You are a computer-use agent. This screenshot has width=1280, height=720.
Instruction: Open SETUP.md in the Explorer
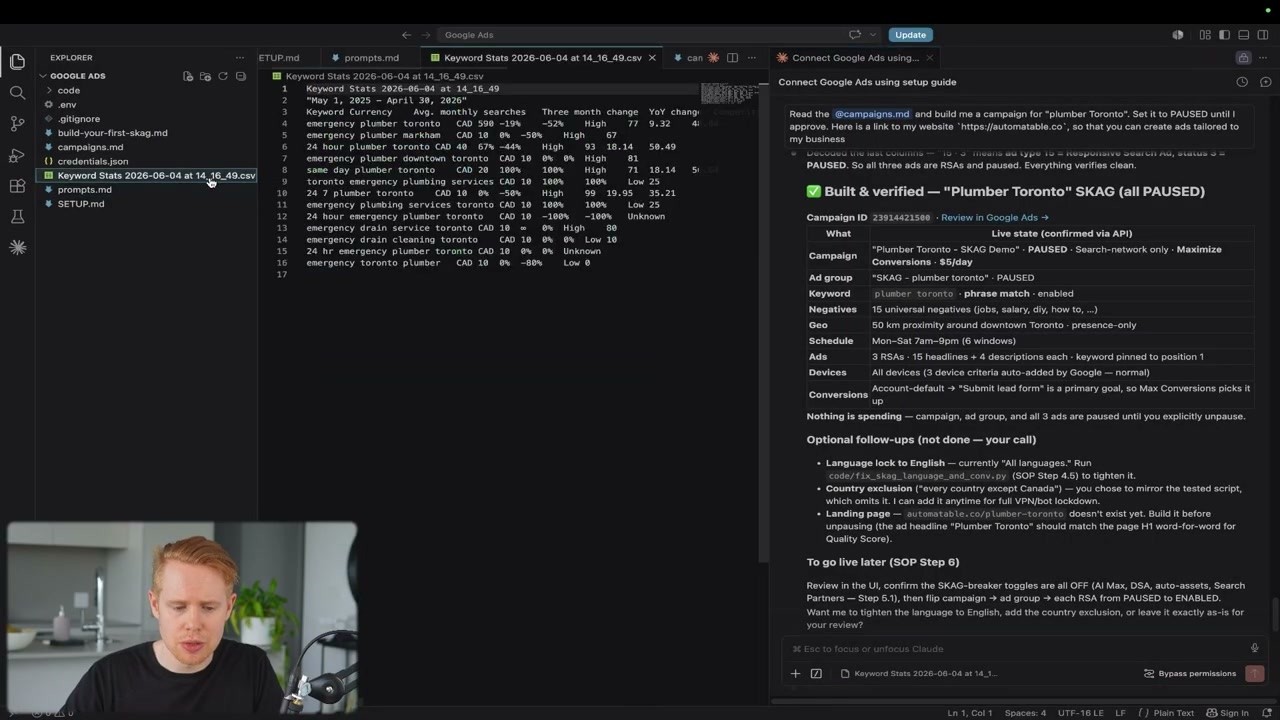pos(80,204)
